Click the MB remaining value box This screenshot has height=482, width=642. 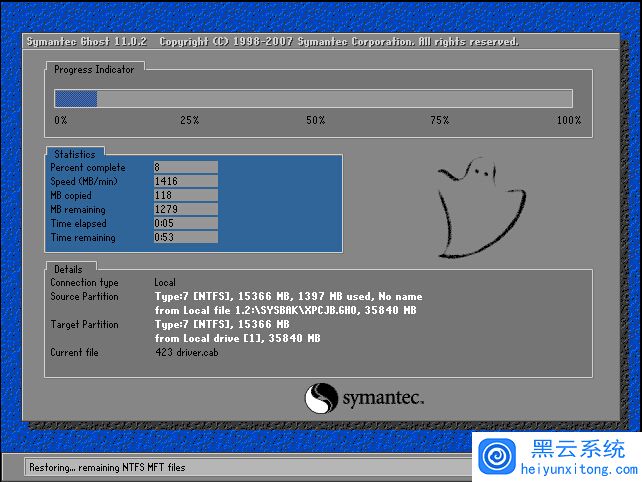pyautogui.click(x=185, y=210)
